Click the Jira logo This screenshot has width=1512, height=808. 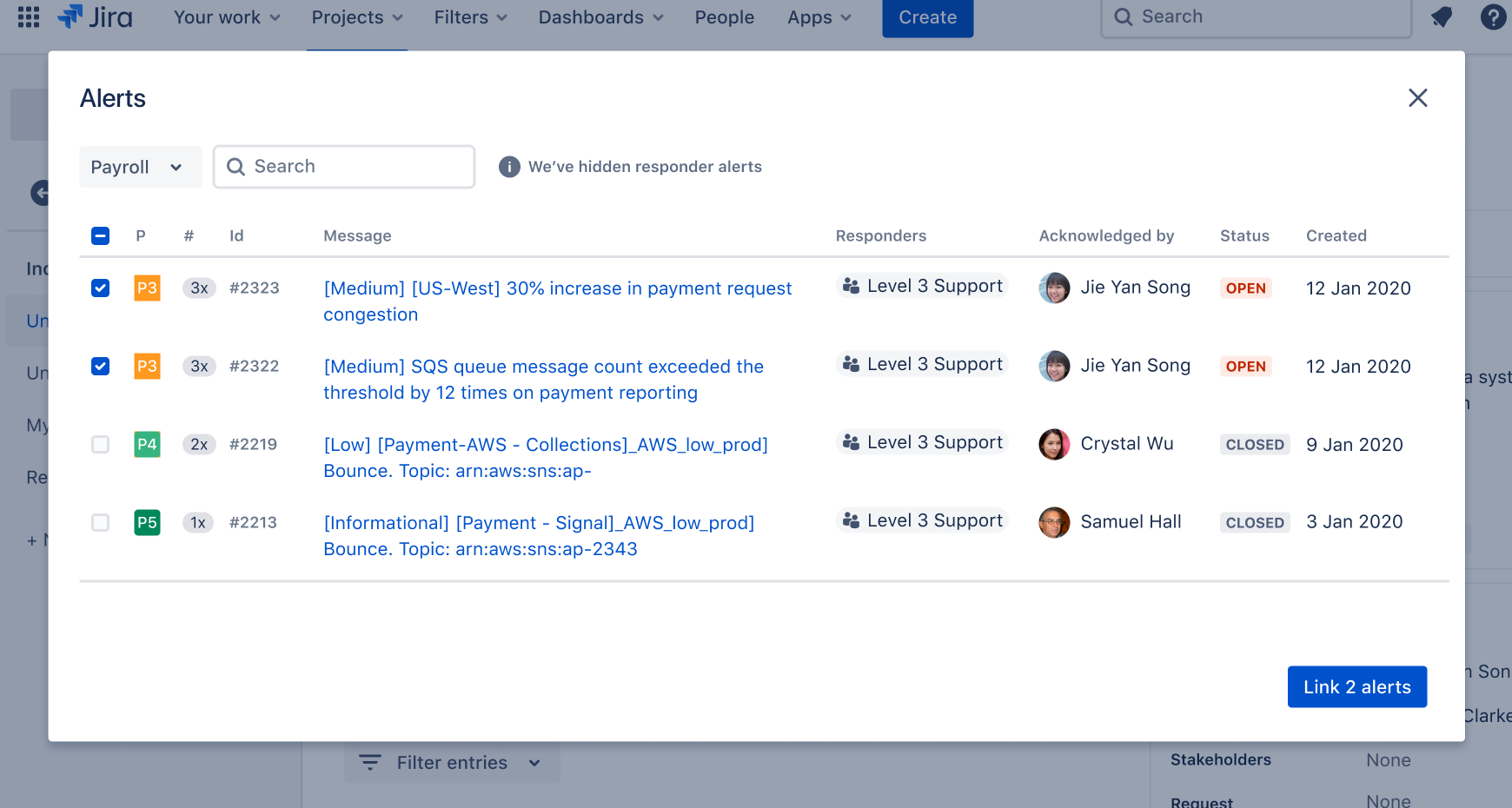point(94,17)
